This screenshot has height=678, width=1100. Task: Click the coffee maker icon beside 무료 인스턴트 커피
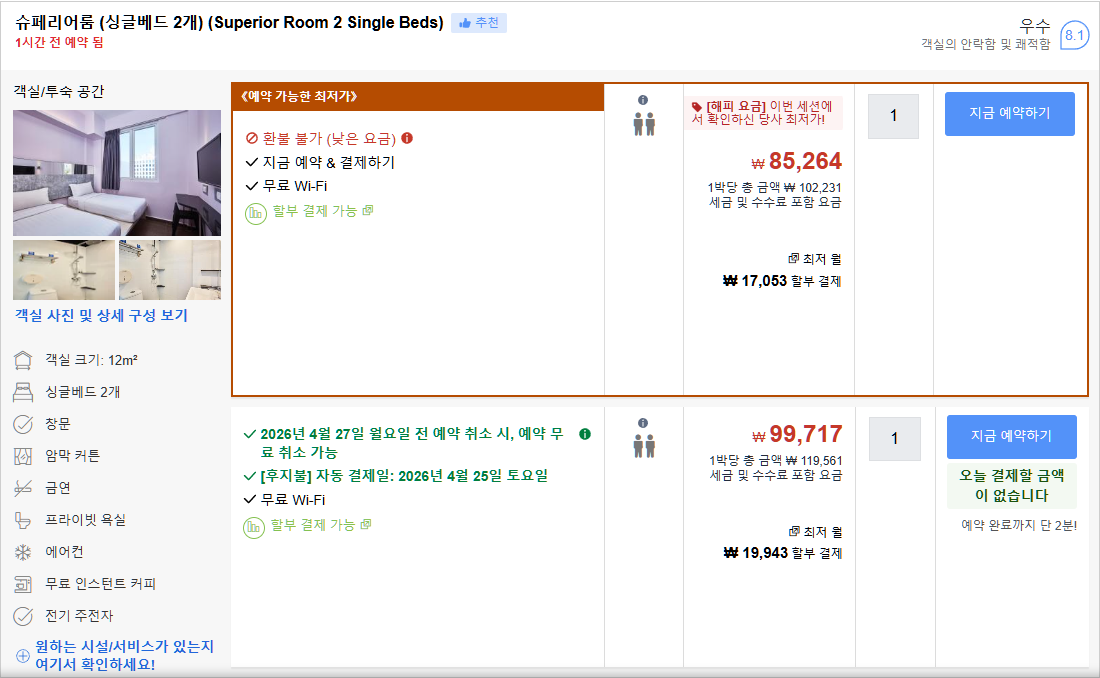(x=23, y=584)
